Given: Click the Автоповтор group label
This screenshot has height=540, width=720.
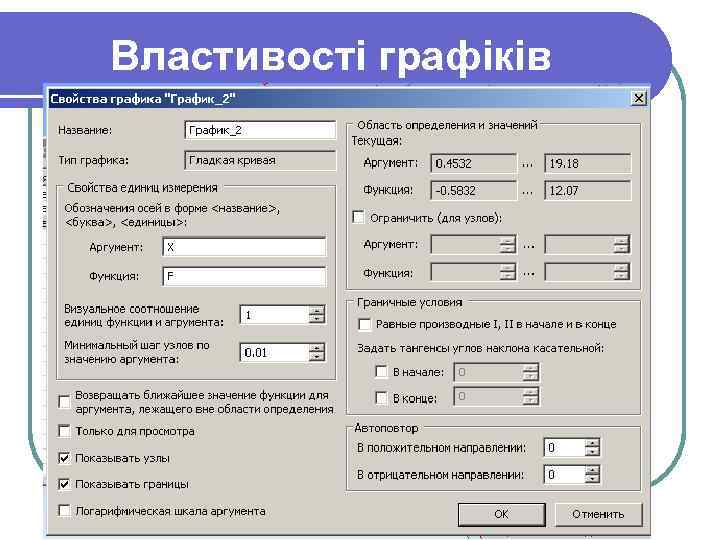Looking at the screenshot, I should 386,428.
